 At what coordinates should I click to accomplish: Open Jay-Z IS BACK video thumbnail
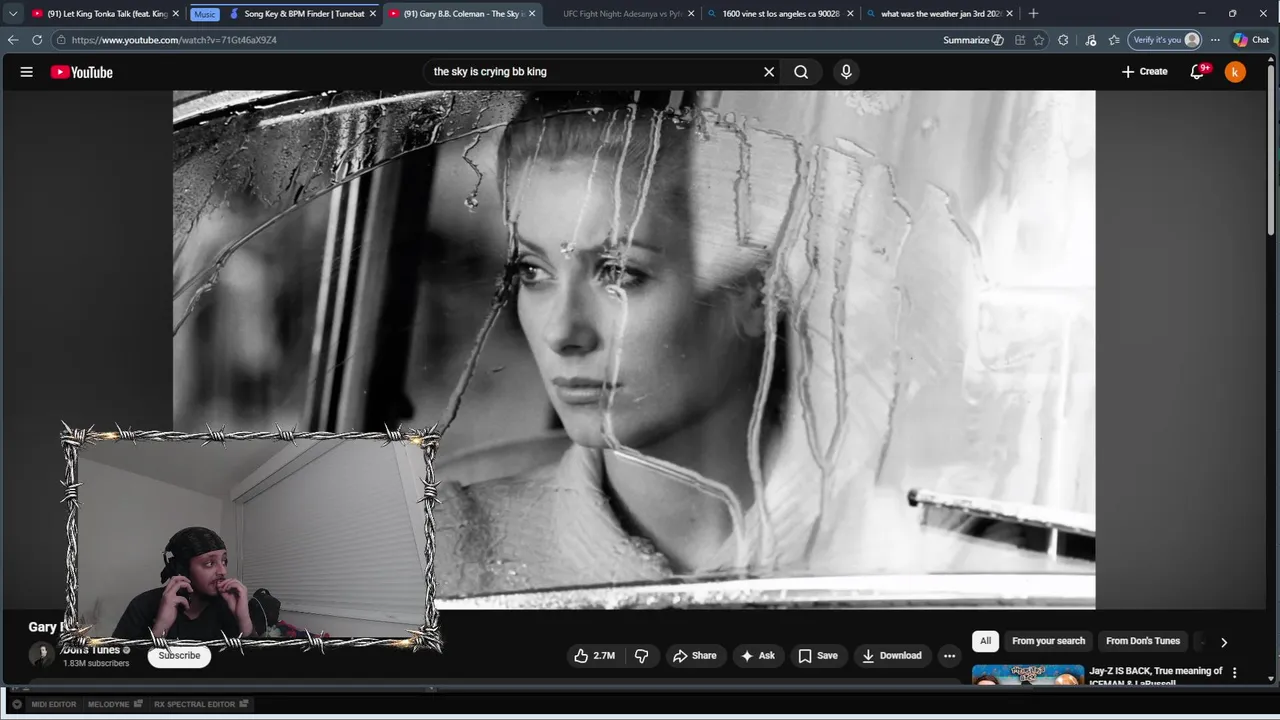pos(1028,677)
